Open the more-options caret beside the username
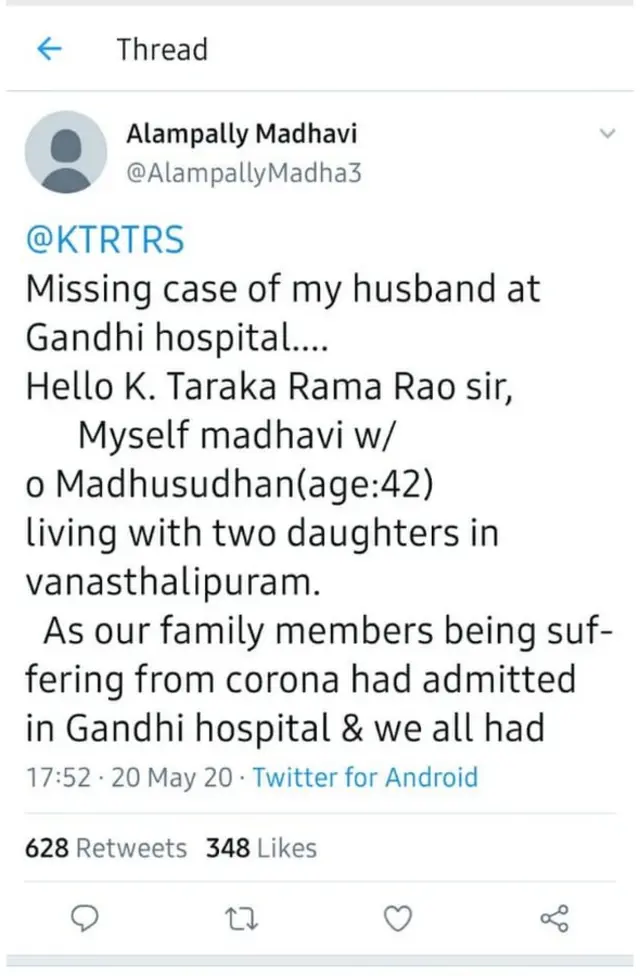The image size is (640, 976). [608, 131]
